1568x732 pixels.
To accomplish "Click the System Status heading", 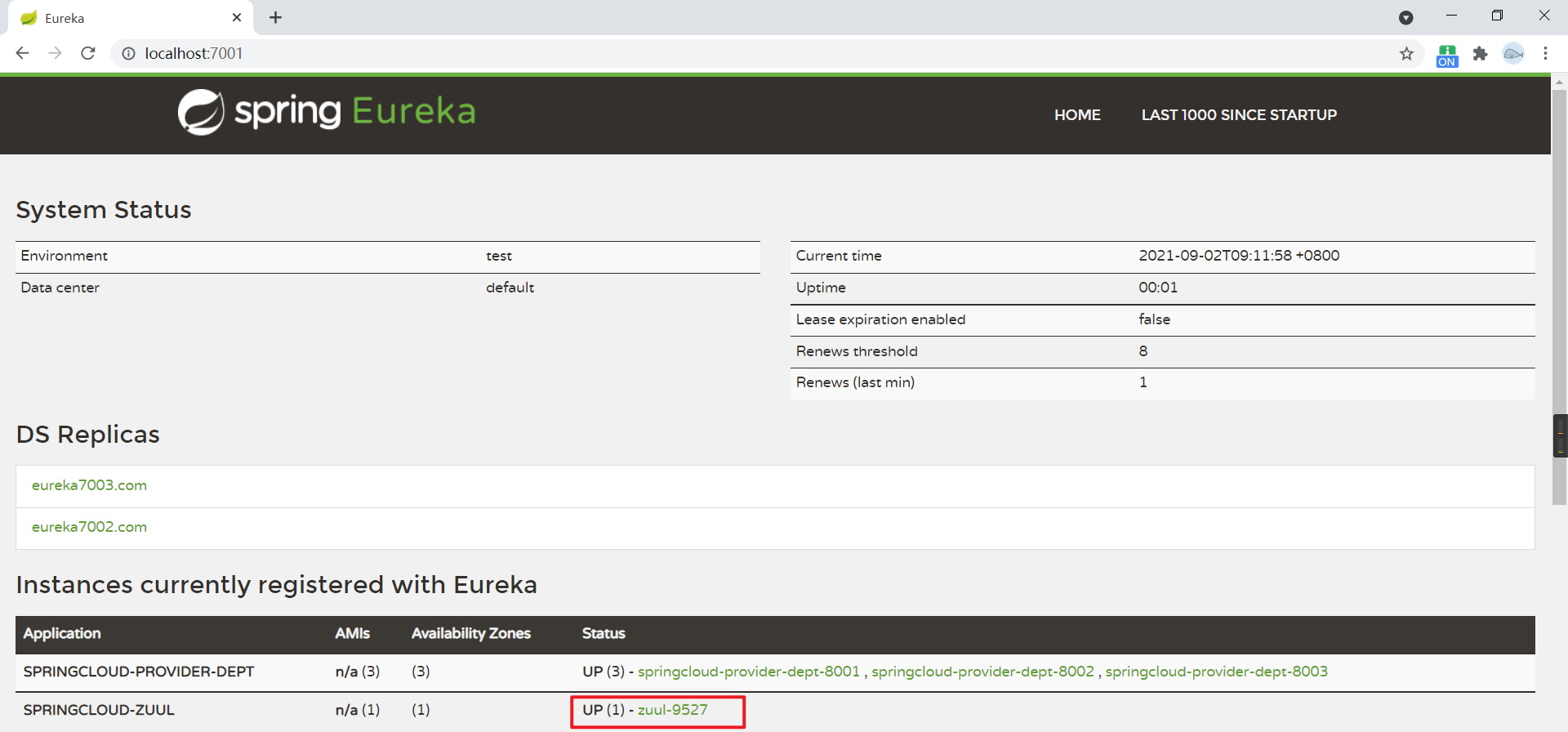I will (x=104, y=210).
